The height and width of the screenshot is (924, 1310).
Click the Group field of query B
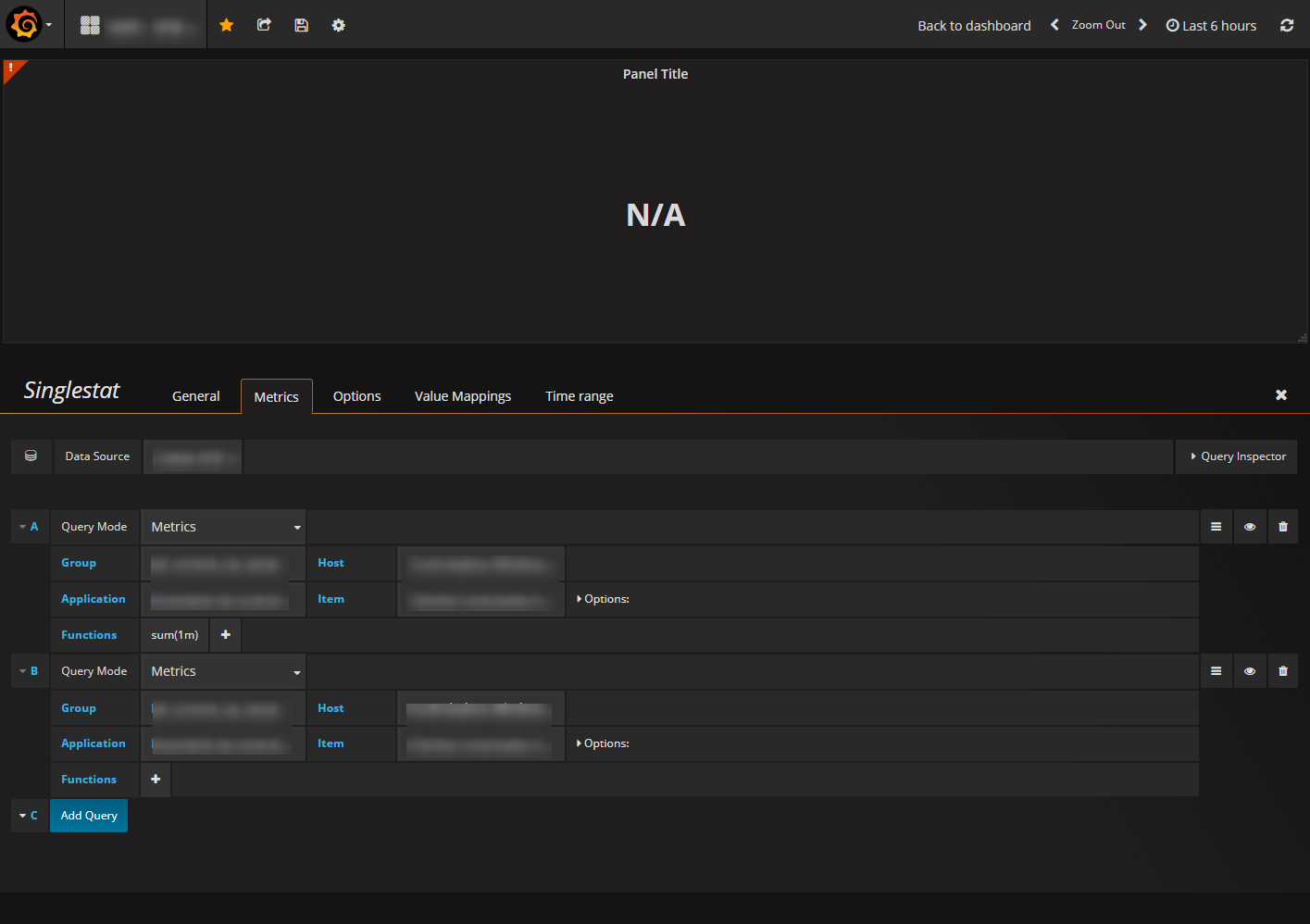tap(223, 708)
